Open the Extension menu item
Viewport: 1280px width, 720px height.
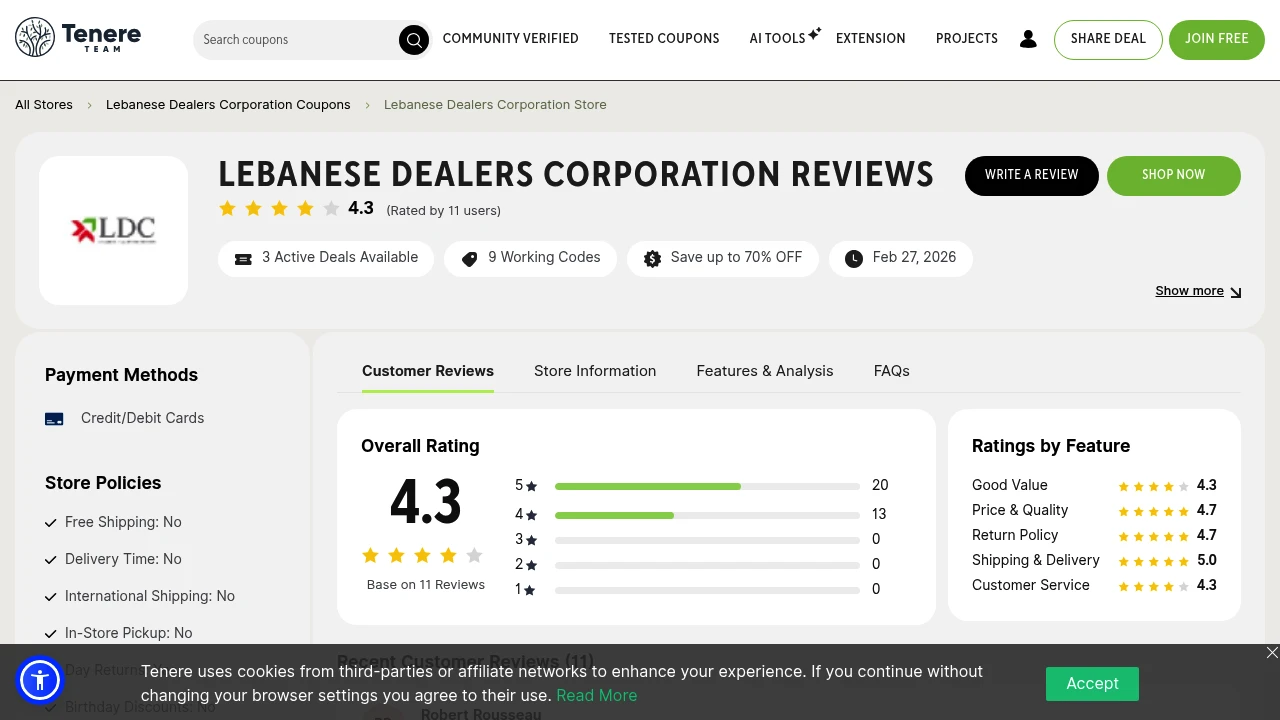pyautogui.click(x=870, y=39)
